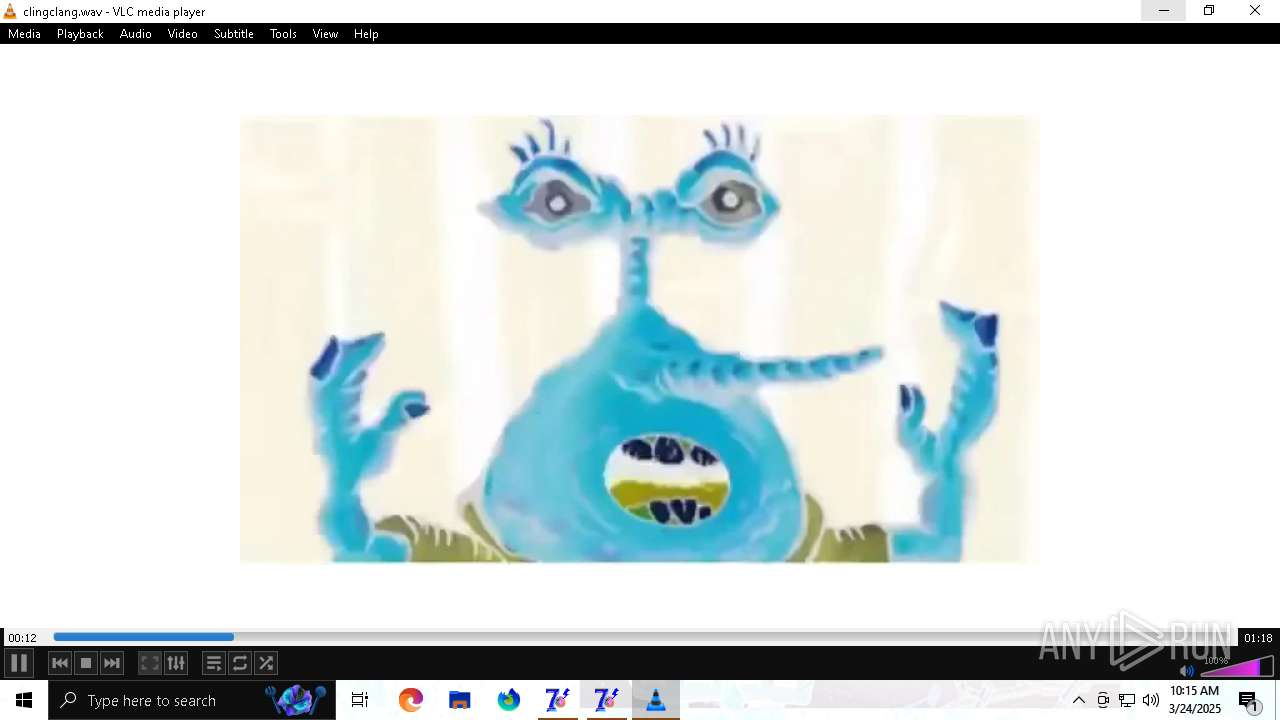Jump to previous media track

pos(60,663)
